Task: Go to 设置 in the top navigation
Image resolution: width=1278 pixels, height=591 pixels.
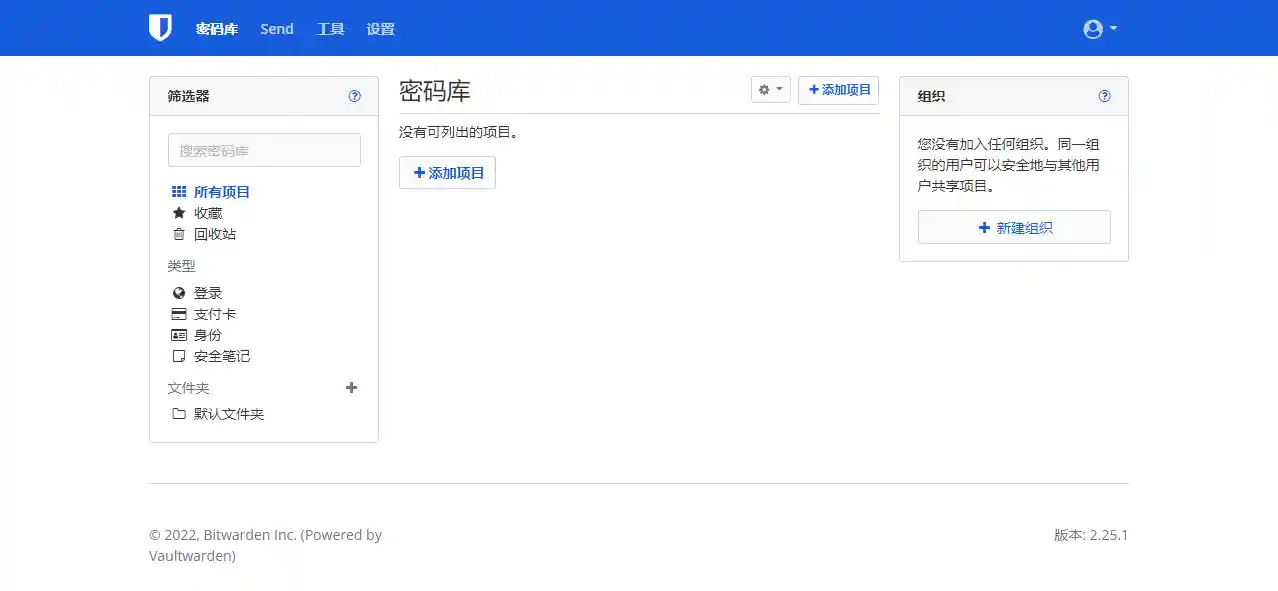Action: 380,29
